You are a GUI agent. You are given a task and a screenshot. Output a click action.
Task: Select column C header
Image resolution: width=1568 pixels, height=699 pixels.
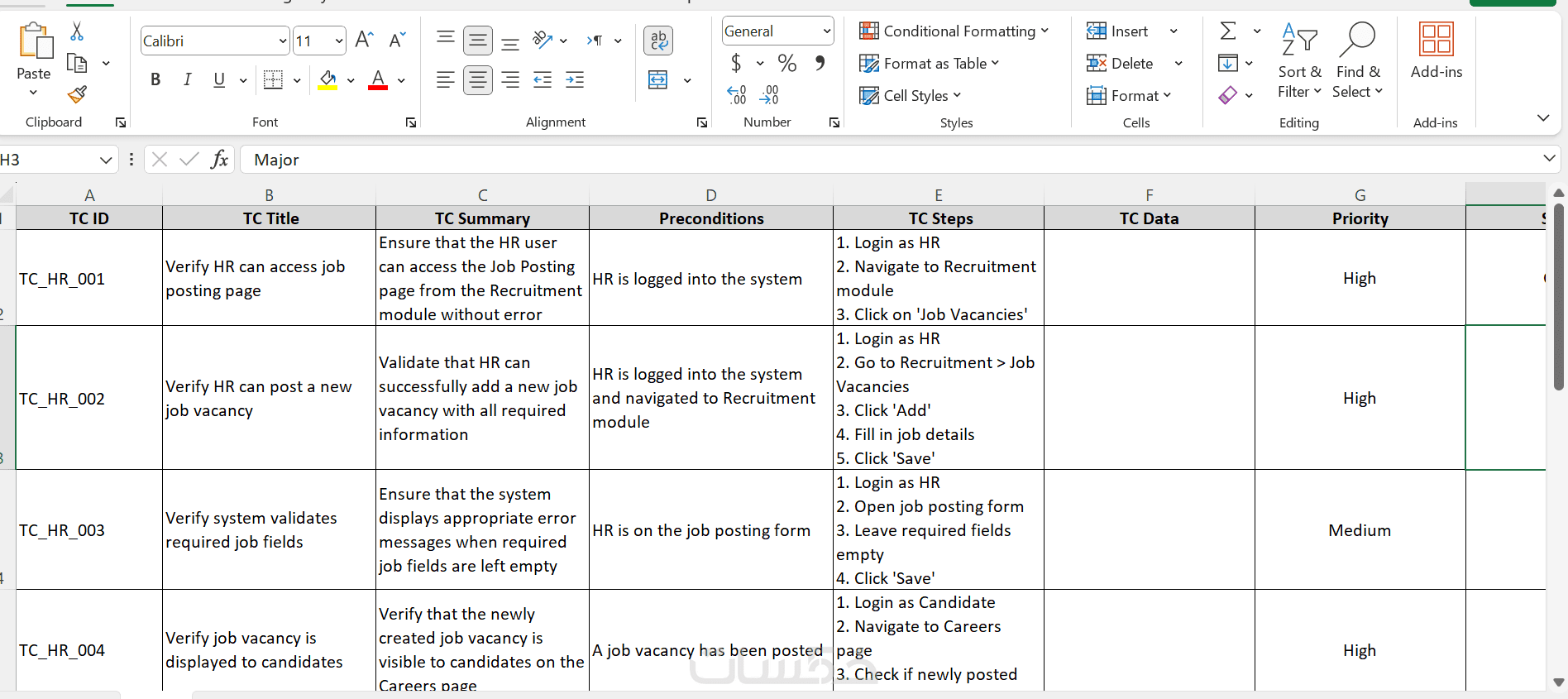pos(483,195)
